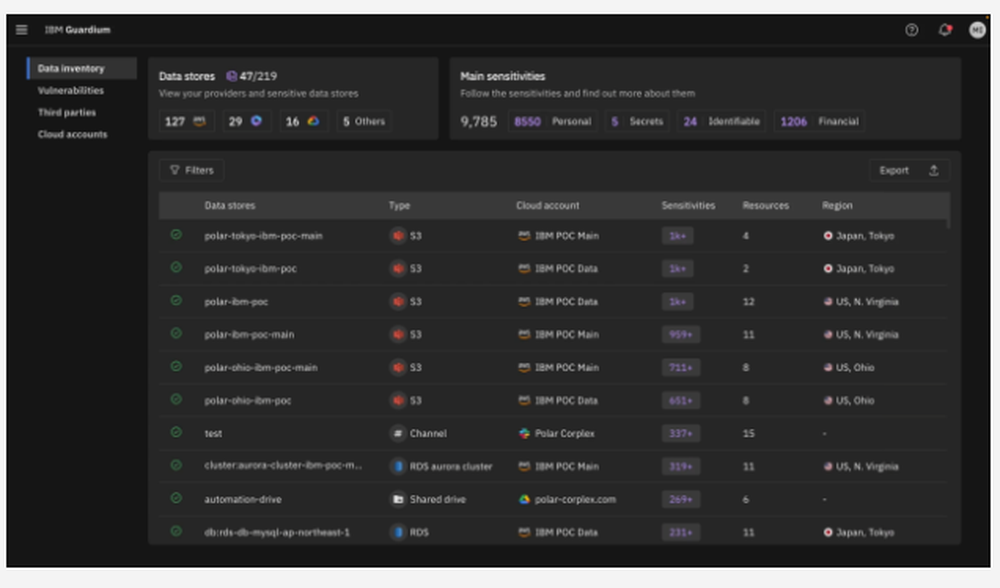Click Shared drive type icon
Image resolution: width=1000 pixels, height=588 pixels.
[x=398, y=499]
